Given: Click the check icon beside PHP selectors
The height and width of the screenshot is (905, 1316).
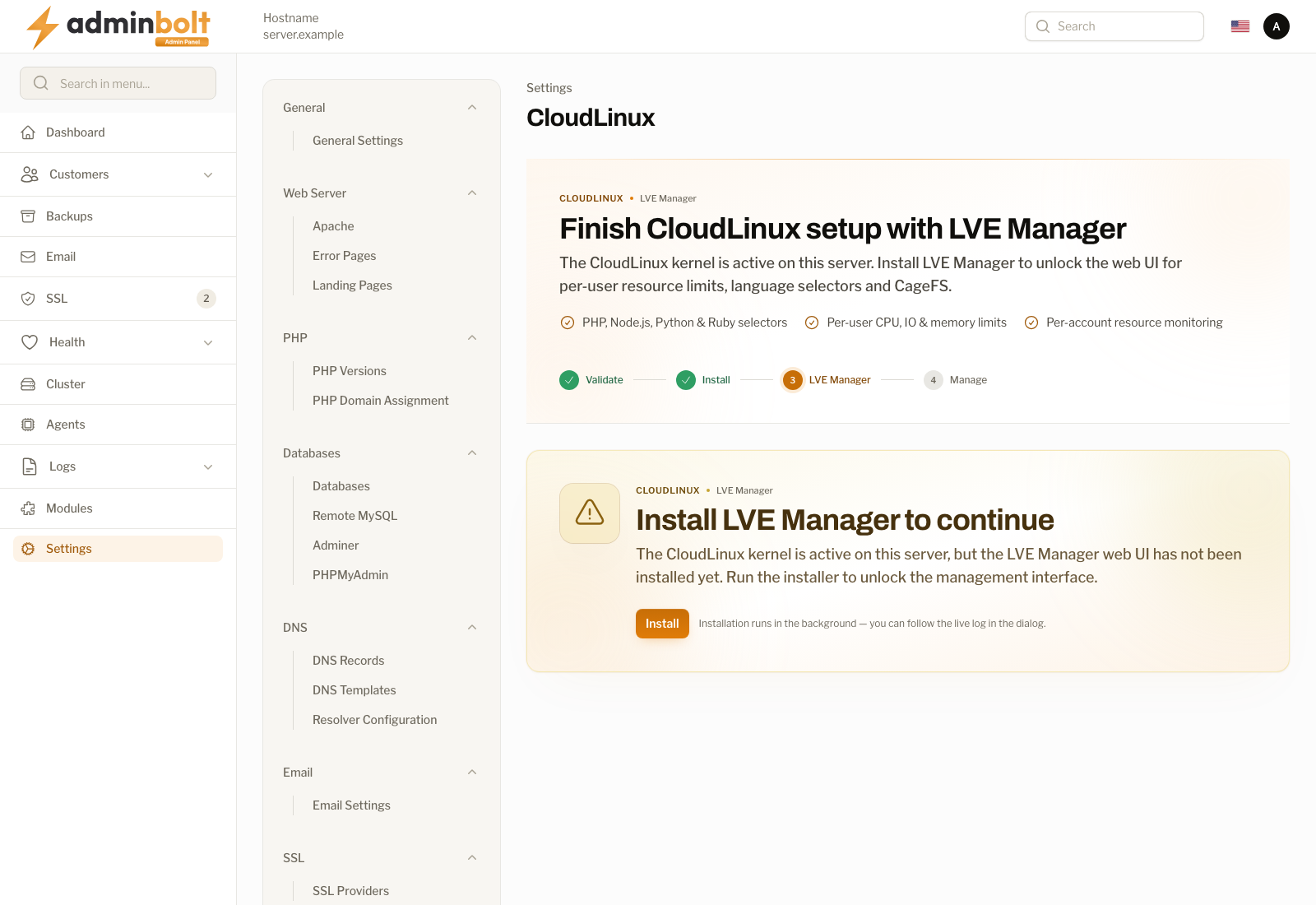Looking at the screenshot, I should tap(568, 323).
